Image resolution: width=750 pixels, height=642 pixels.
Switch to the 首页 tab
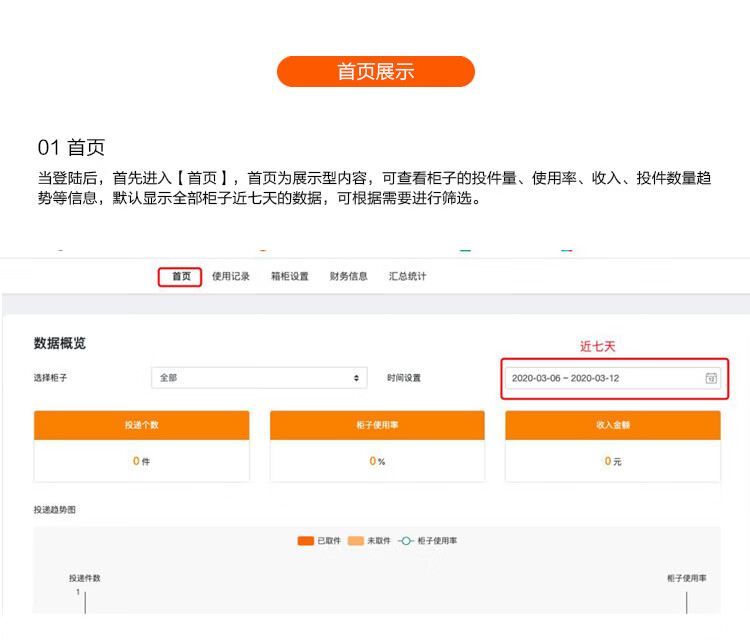pyautogui.click(x=181, y=277)
